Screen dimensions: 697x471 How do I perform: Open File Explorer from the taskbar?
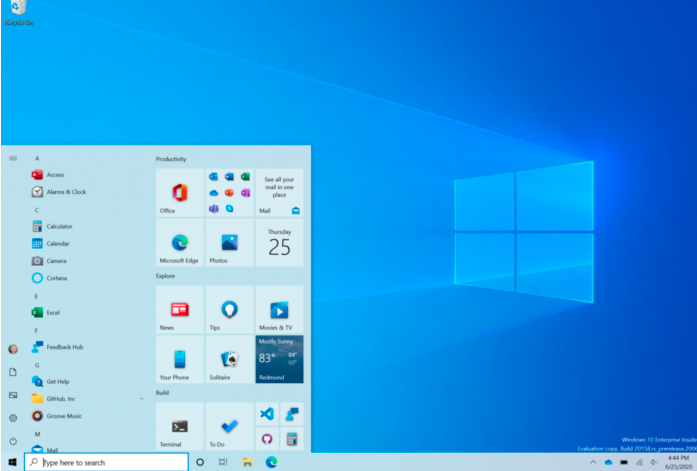click(247, 462)
